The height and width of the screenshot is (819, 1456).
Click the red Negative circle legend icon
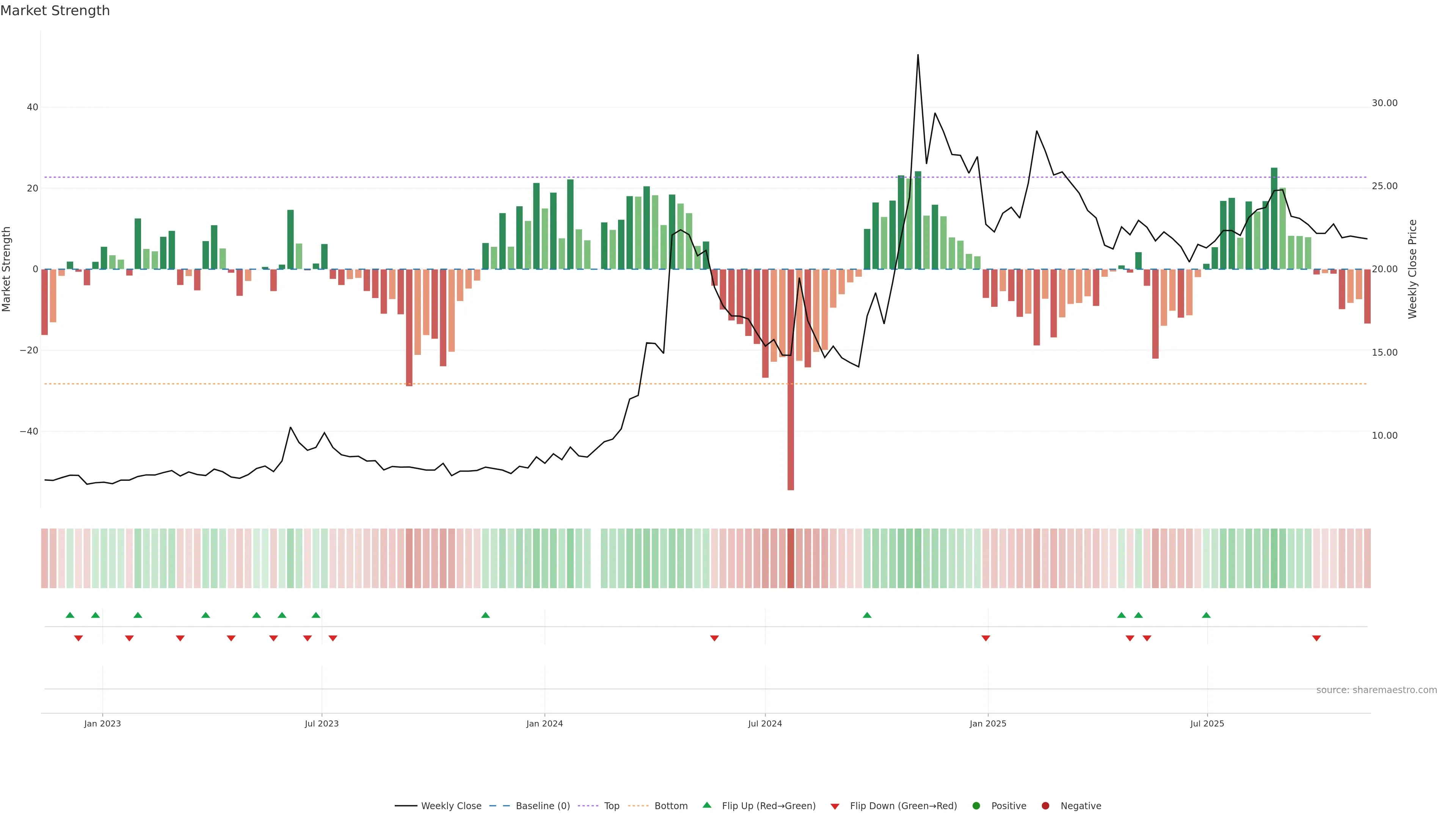point(1045,805)
